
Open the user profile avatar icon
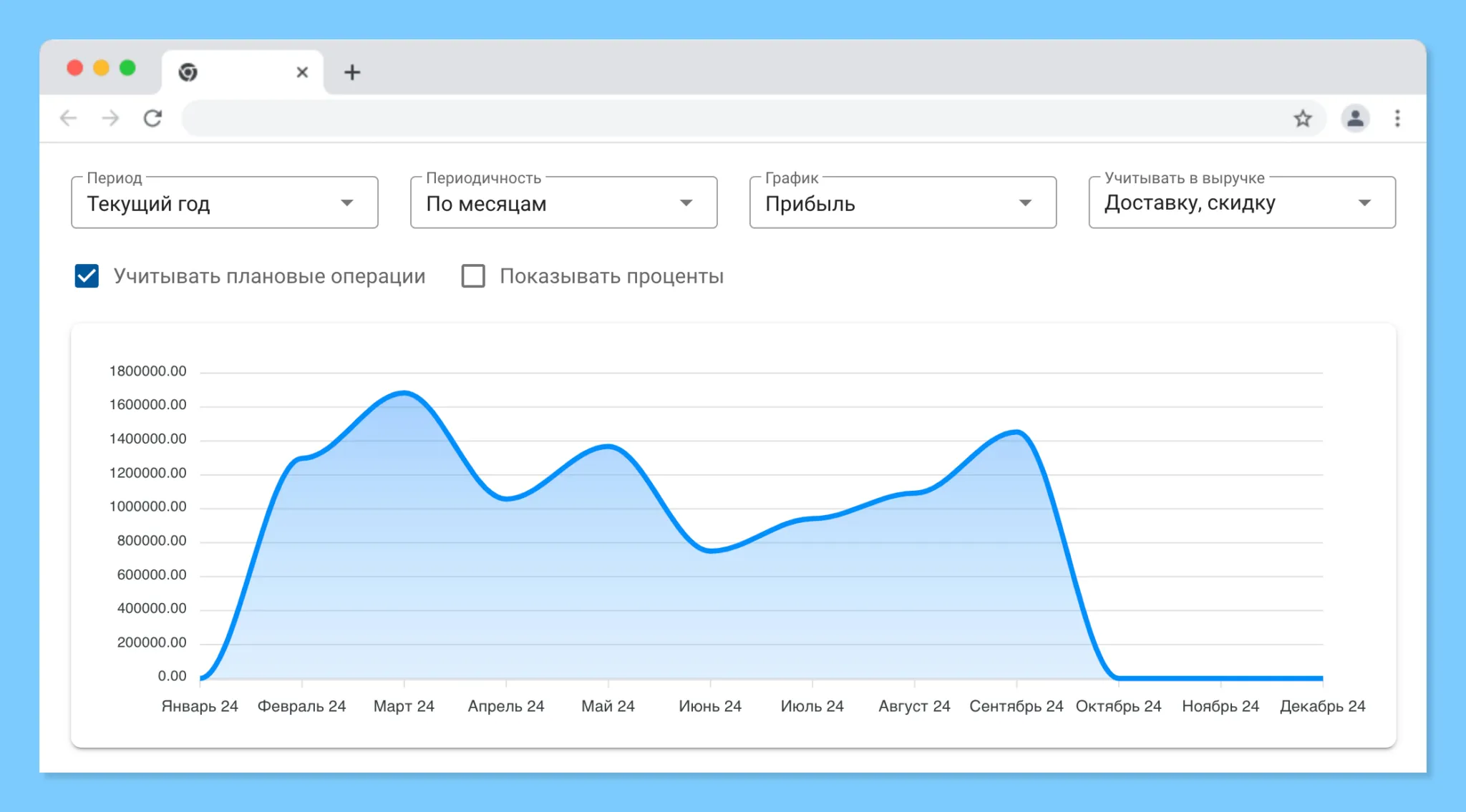(x=1354, y=118)
